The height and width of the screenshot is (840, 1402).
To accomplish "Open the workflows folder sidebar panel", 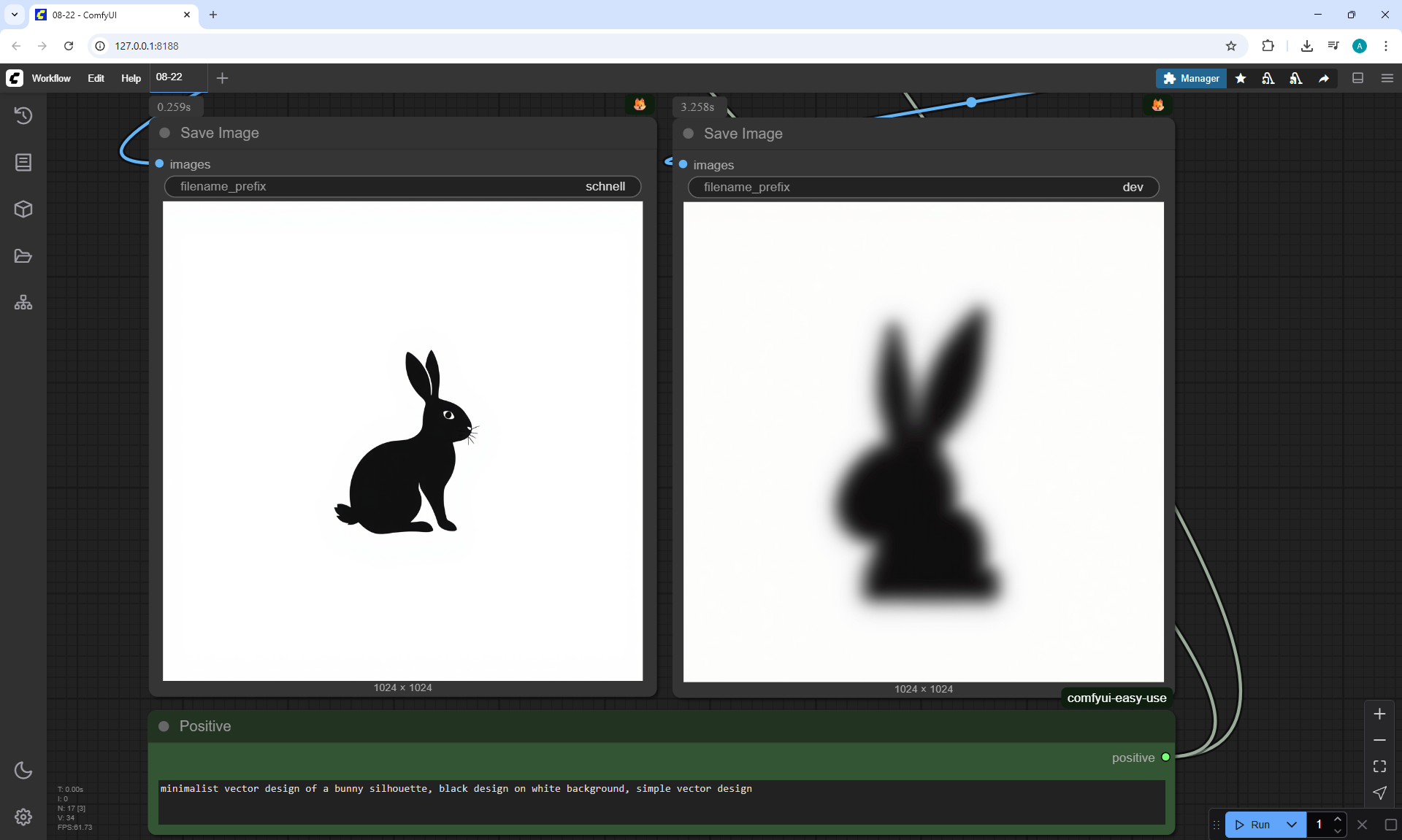I will point(23,256).
